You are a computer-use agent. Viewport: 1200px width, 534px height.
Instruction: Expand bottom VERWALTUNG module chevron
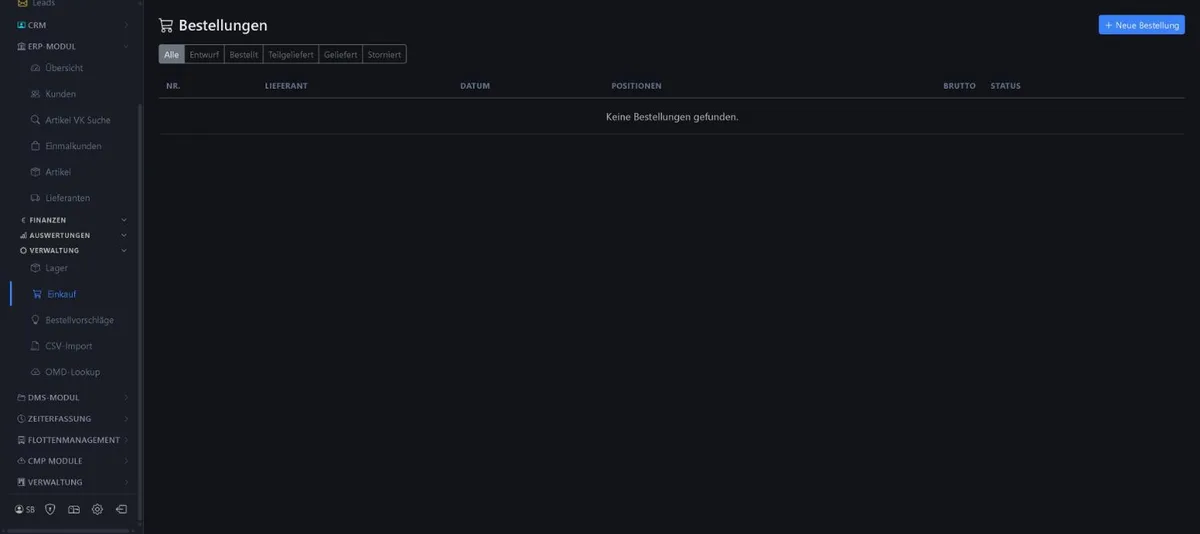(126, 482)
